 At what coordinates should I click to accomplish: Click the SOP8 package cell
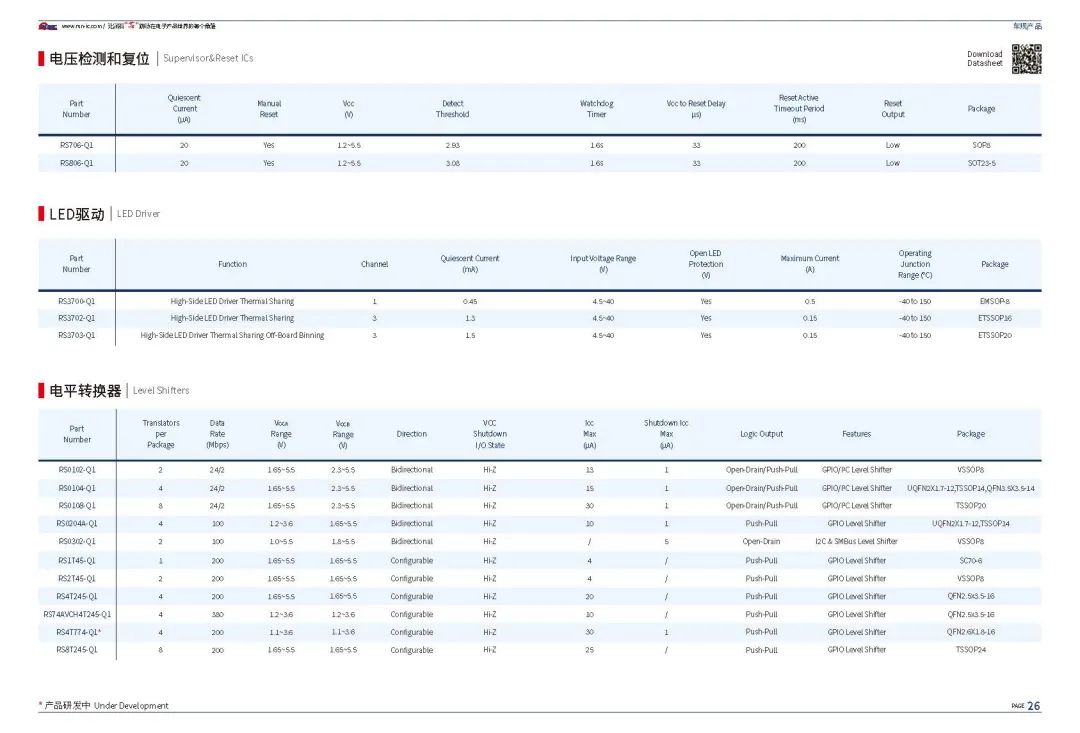982,145
